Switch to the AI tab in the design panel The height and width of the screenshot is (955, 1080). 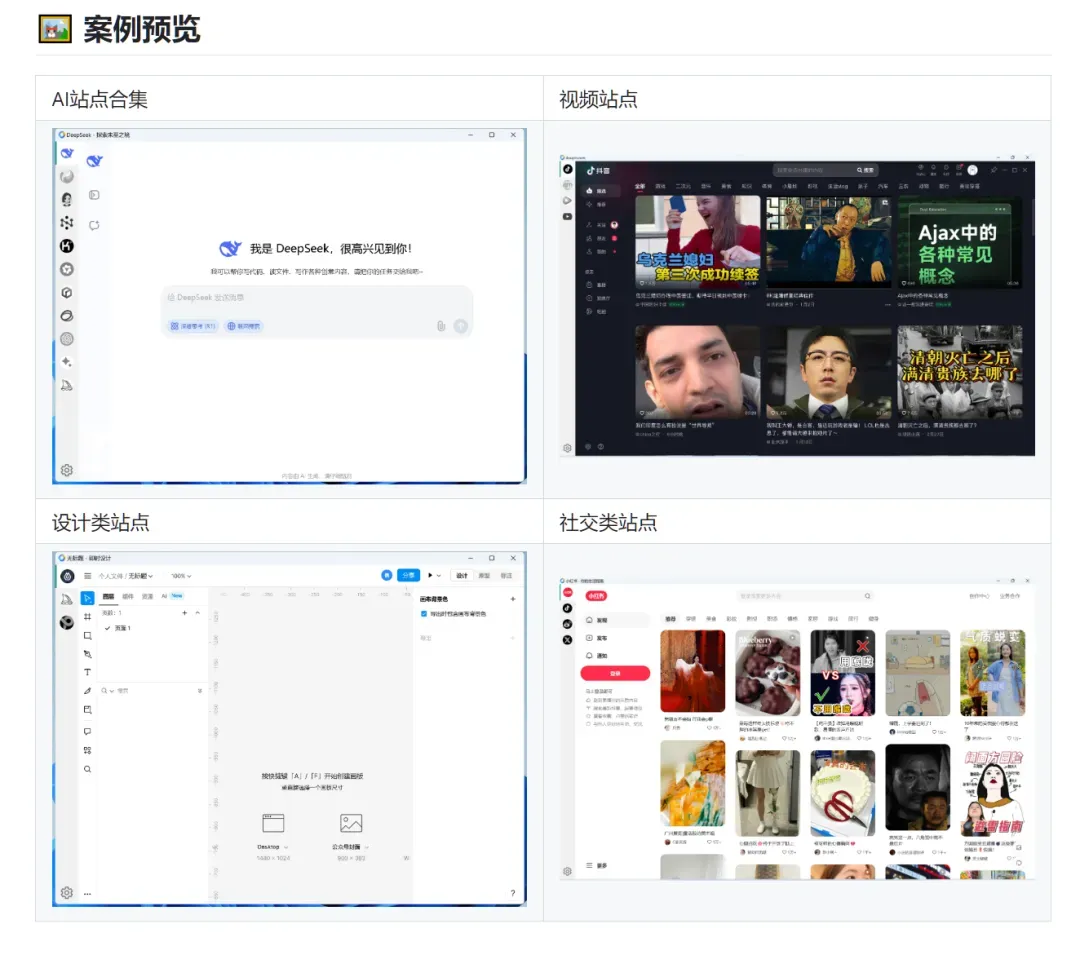tap(164, 596)
